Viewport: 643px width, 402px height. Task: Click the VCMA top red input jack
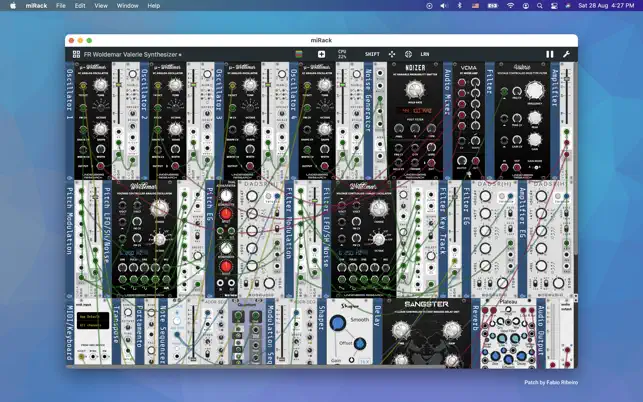click(x=462, y=82)
